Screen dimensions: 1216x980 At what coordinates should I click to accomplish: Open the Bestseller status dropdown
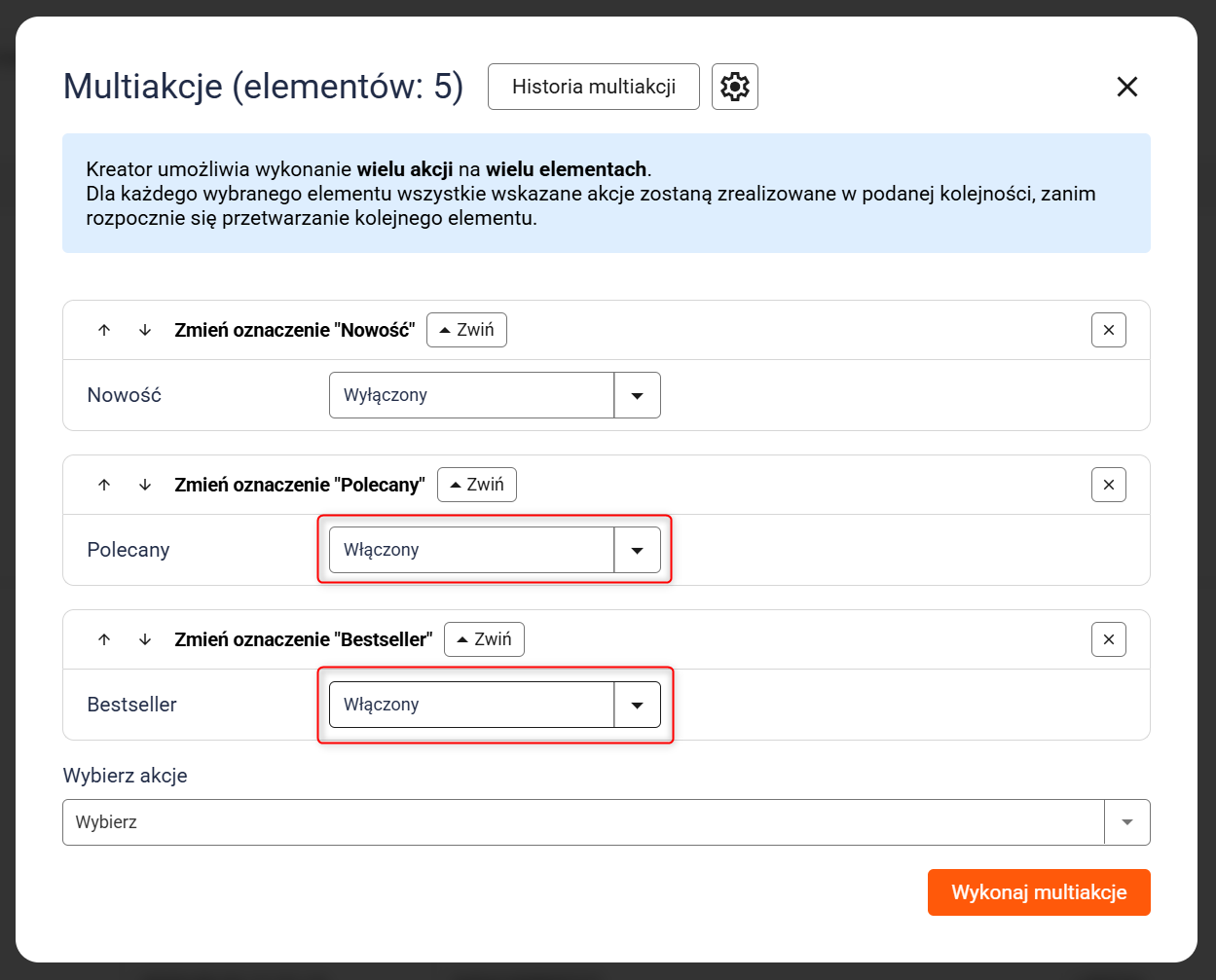click(495, 705)
